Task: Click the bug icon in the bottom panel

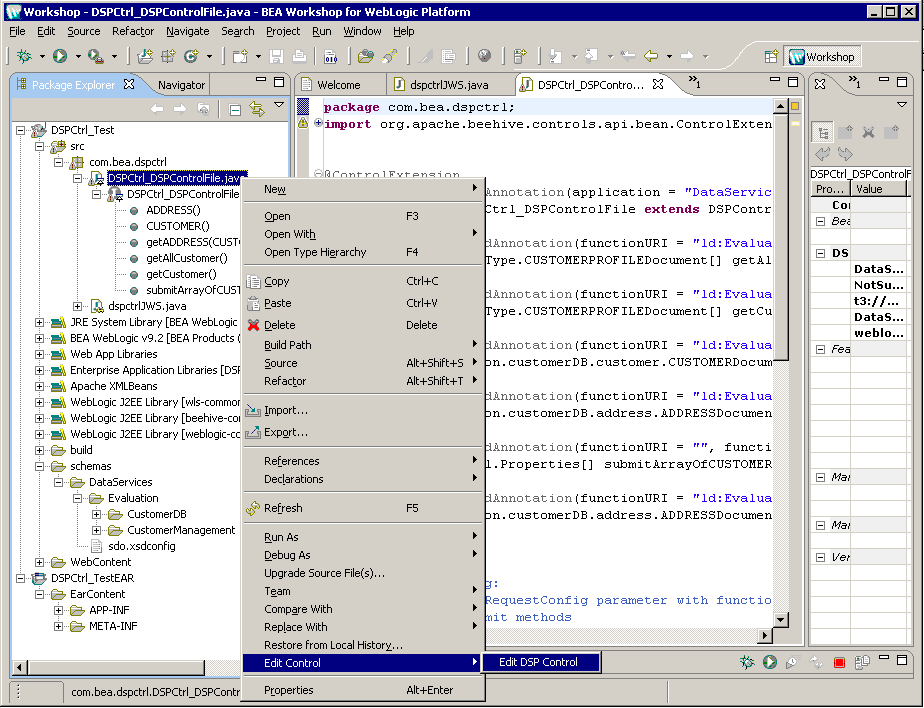Action: coord(746,662)
